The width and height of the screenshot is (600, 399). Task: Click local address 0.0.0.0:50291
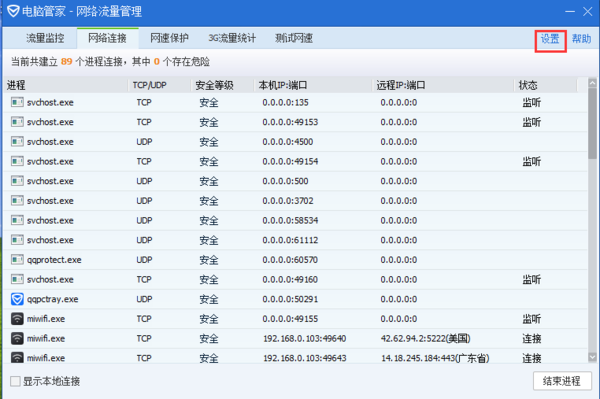coord(290,299)
